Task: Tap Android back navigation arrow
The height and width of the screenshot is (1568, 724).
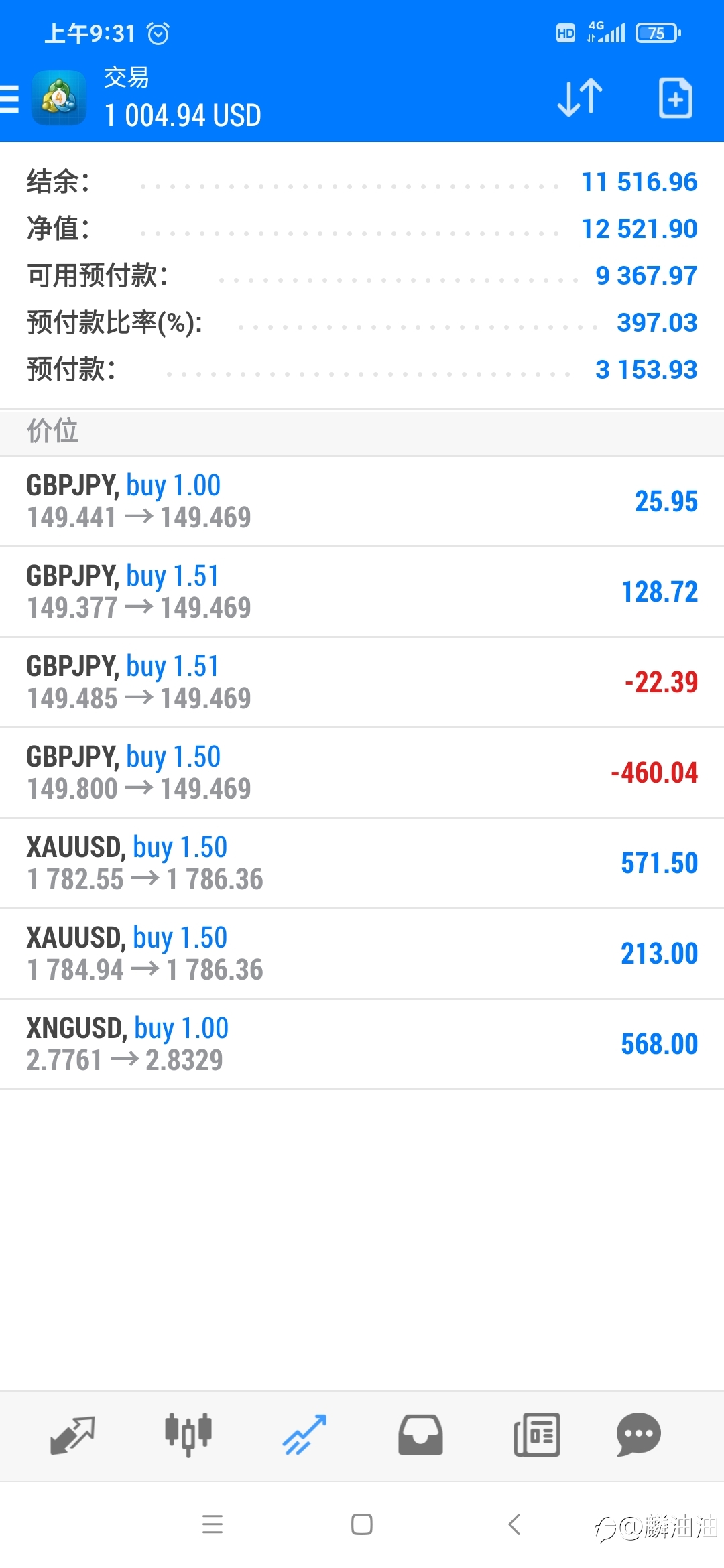Action: [x=514, y=1524]
